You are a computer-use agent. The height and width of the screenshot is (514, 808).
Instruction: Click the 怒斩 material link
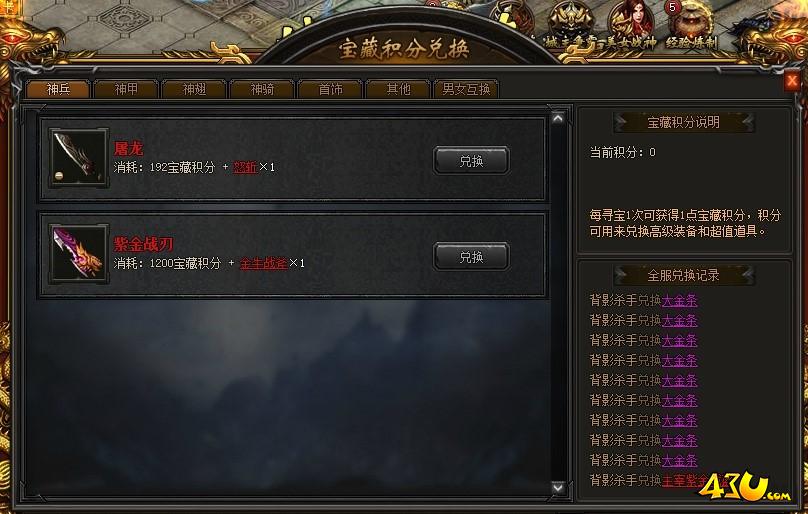point(245,167)
